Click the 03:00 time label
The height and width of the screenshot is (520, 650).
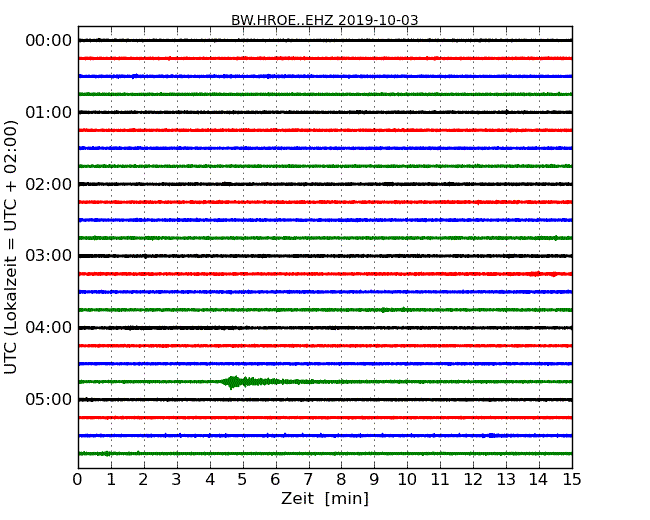[49, 255]
